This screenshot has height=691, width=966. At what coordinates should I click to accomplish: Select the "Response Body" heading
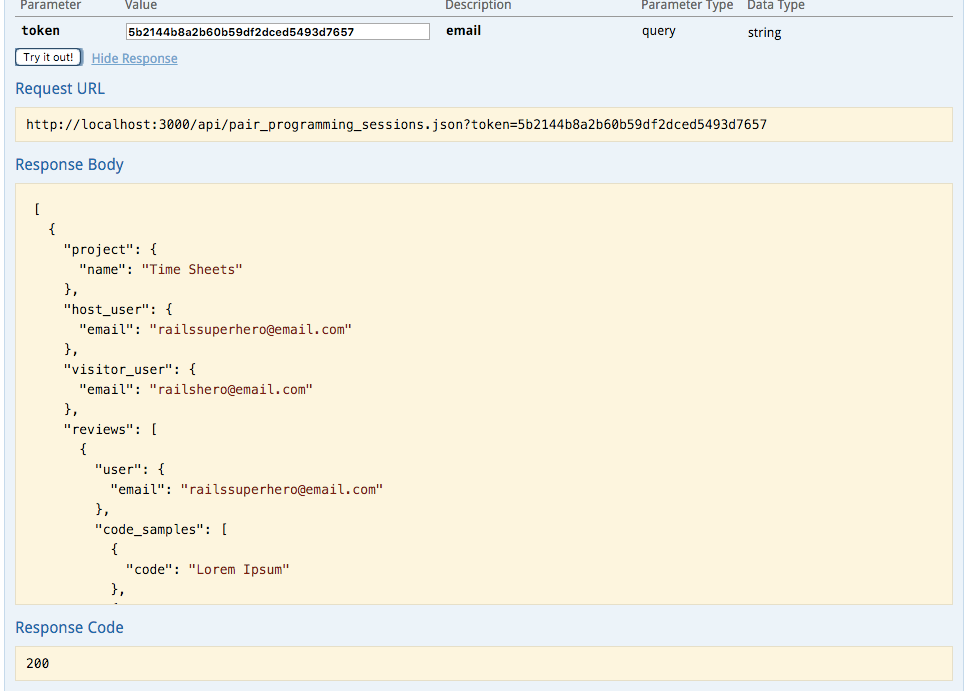point(69,164)
